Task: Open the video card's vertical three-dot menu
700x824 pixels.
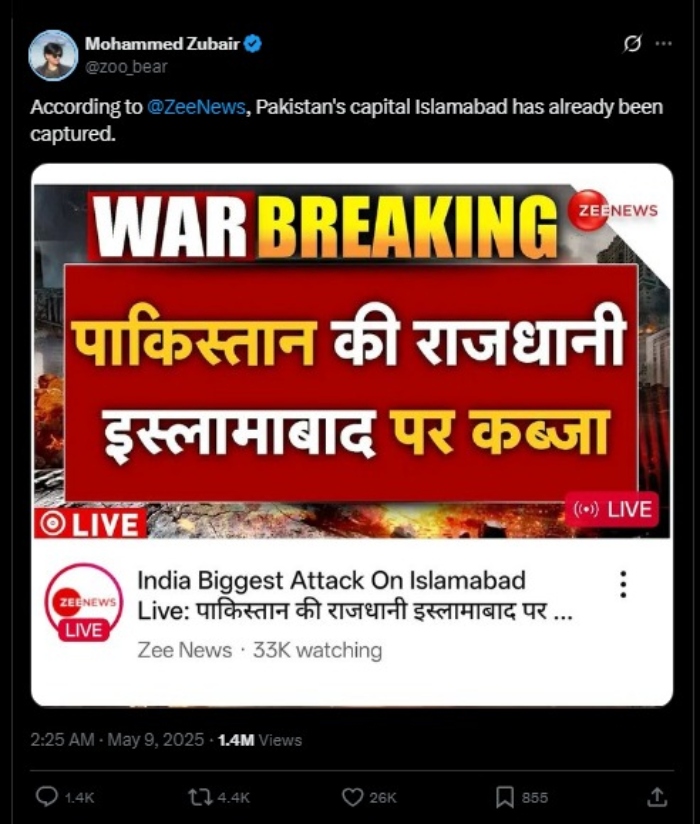Action: point(623,584)
